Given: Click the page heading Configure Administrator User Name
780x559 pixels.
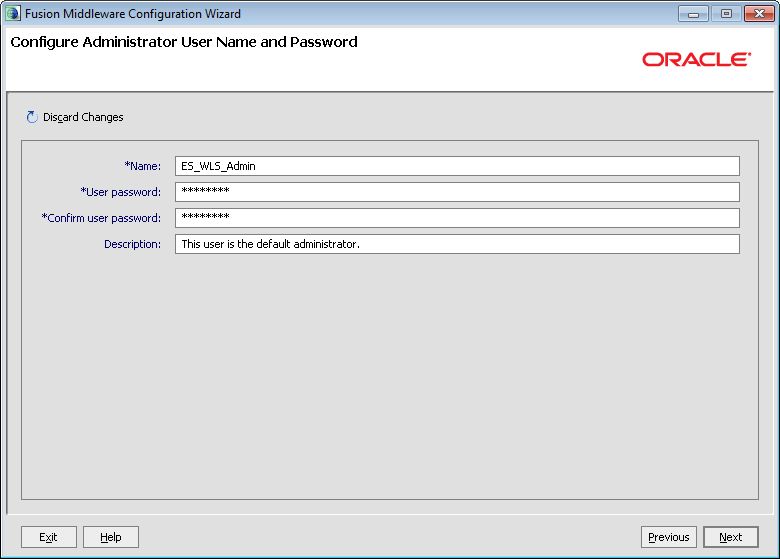Looking at the screenshot, I should point(184,42).
